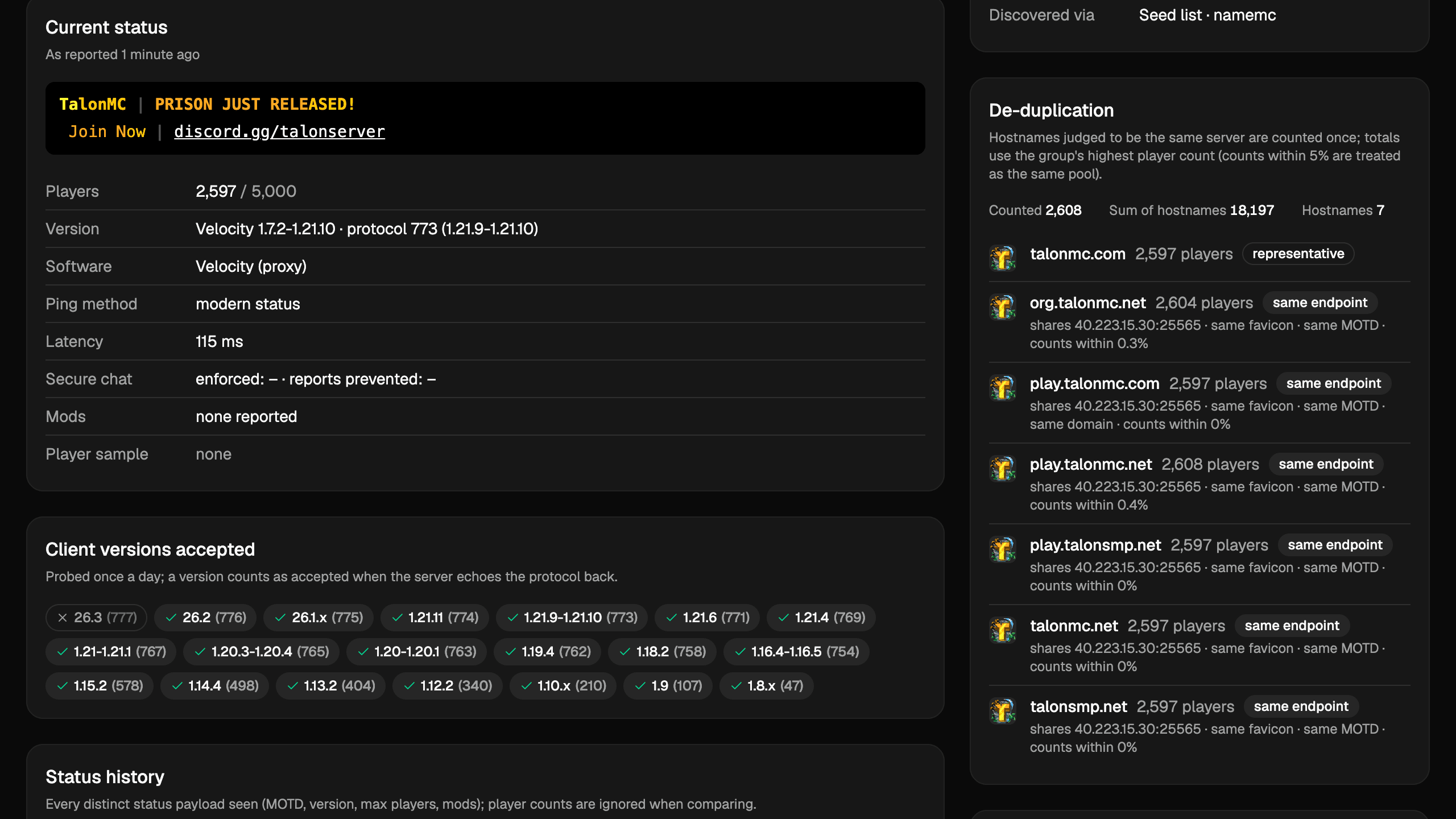The image size is (1456, 819).
Task: Select the 1.21.9-1.21.10 (773) version chip
Action: click(x=572, y=618)
